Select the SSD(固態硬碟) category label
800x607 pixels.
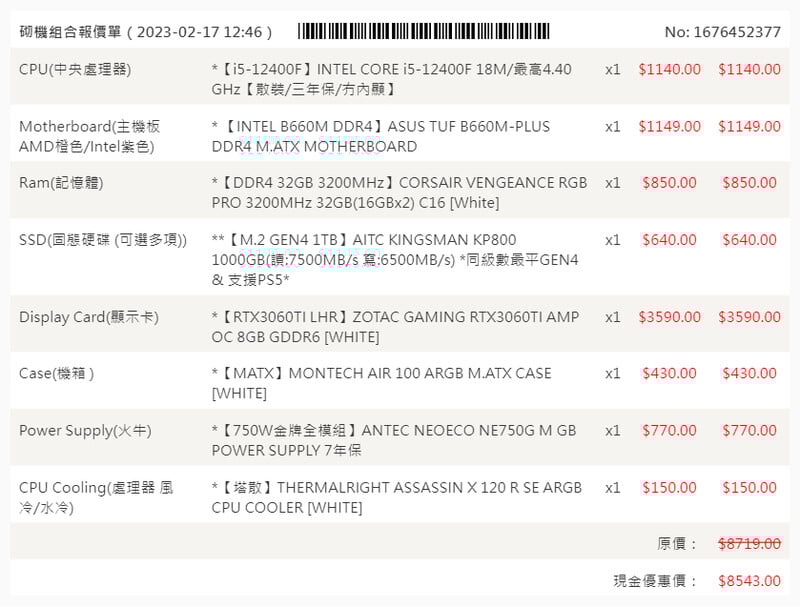coord(103,240)
